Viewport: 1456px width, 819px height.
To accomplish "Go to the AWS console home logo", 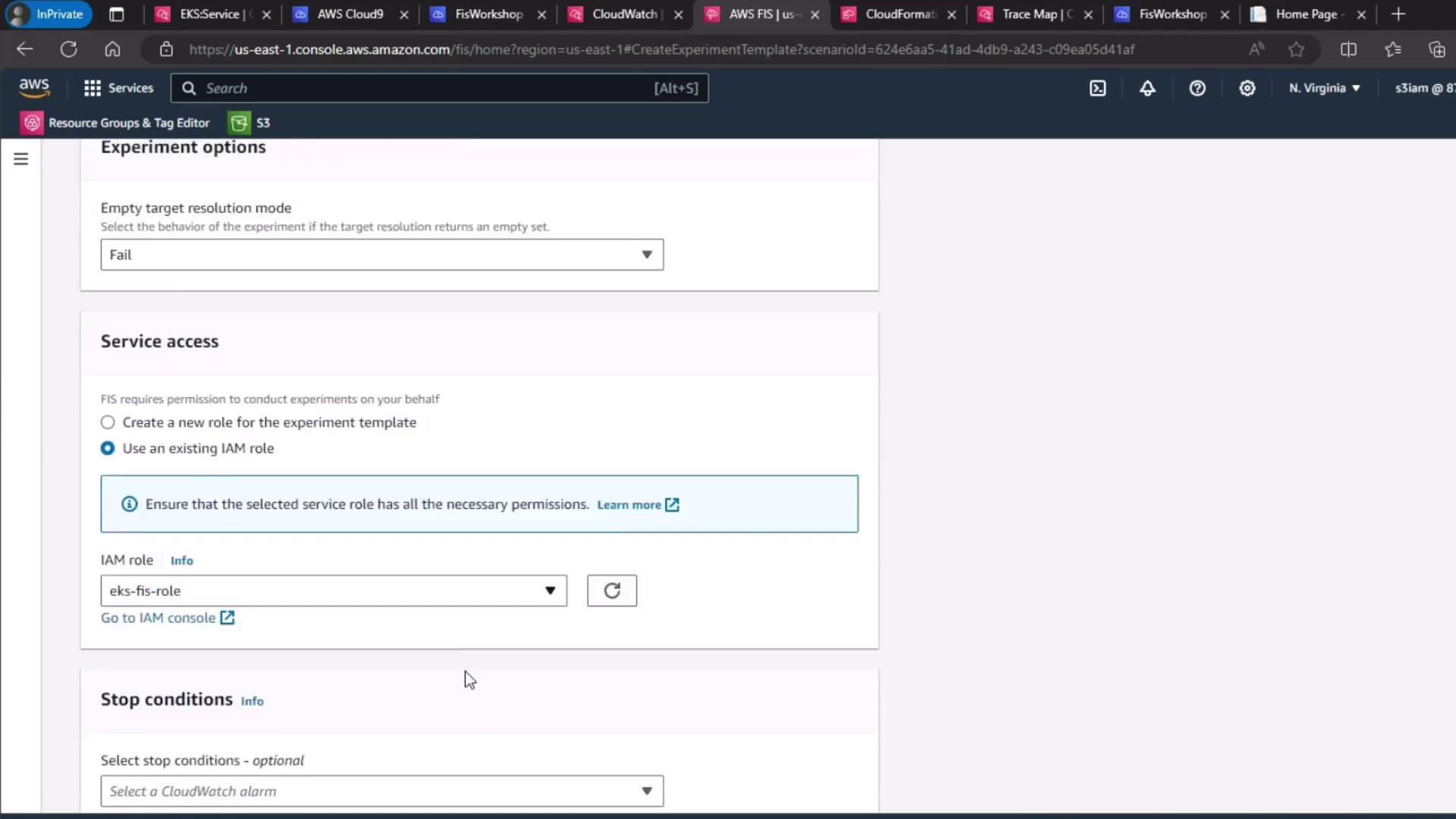I will click(x=34, y=87).
